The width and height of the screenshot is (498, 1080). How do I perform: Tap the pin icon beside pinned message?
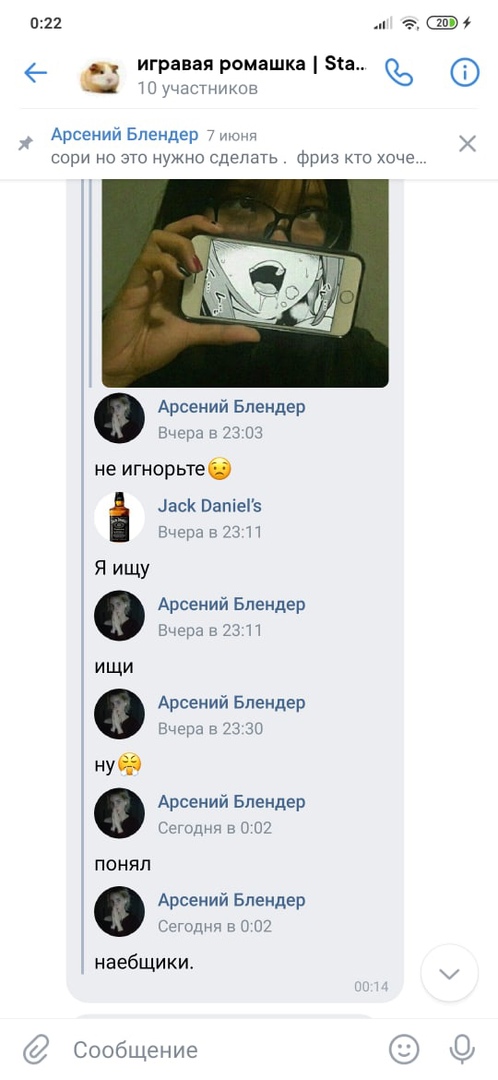point(26,144)
